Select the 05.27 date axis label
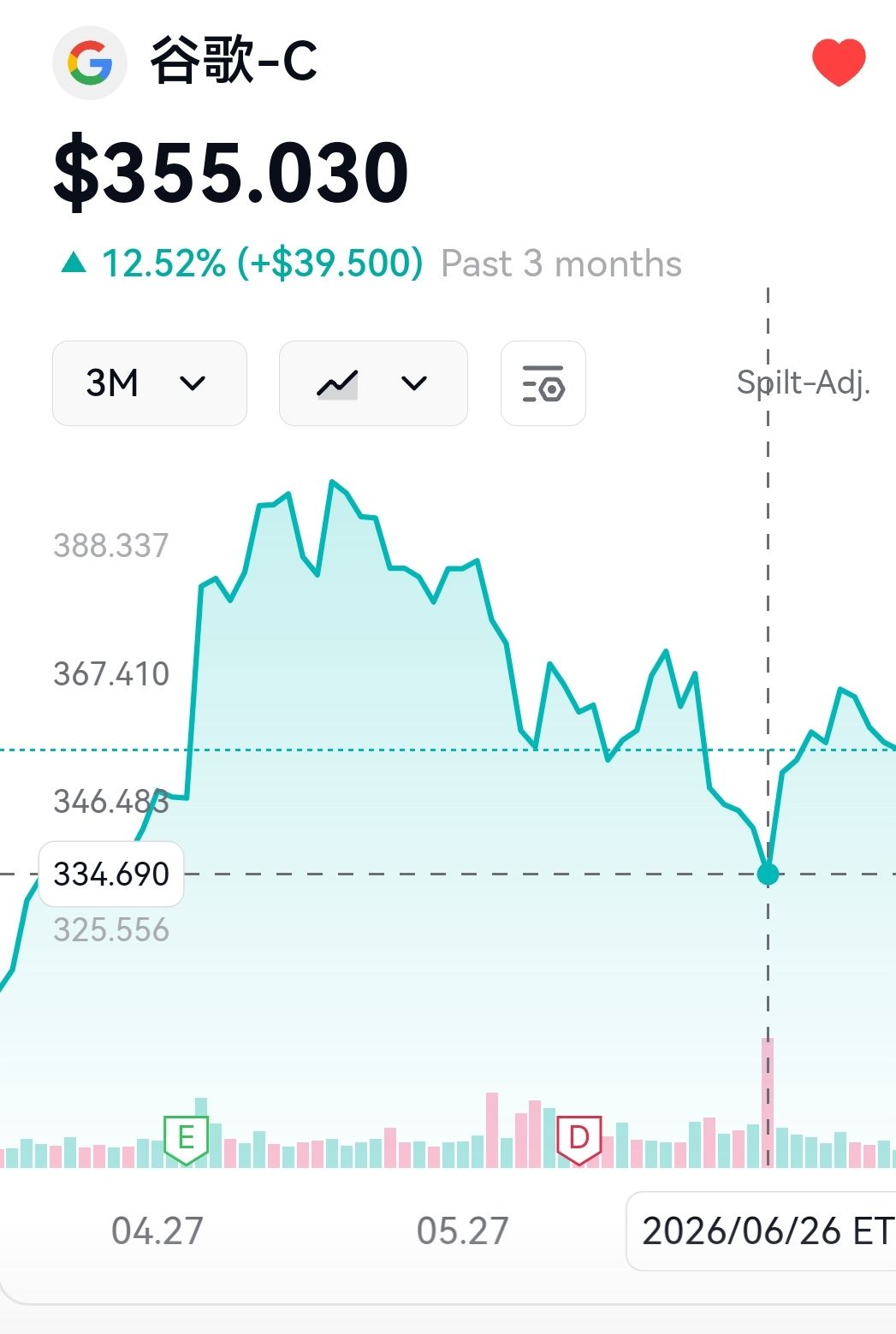 [463, 1231]
